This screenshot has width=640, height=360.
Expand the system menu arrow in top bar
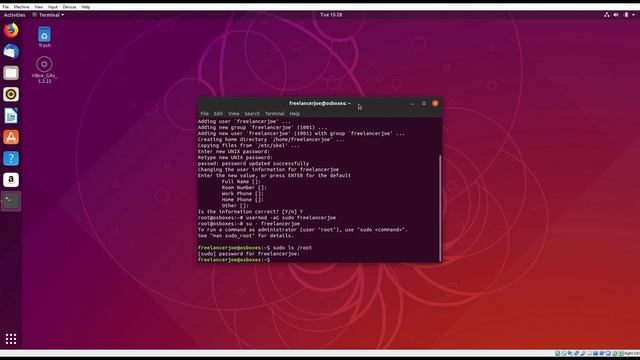click(x=633, y=15)
